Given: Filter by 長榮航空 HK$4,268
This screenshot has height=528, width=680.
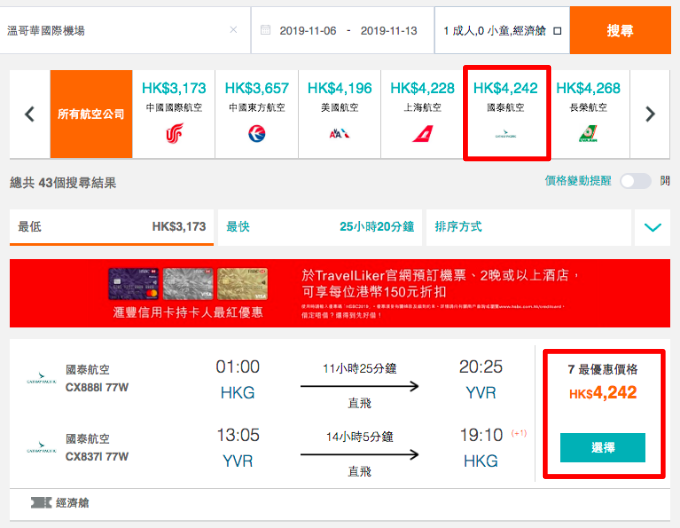Looking at the screenshot, I should click(588, 114).
